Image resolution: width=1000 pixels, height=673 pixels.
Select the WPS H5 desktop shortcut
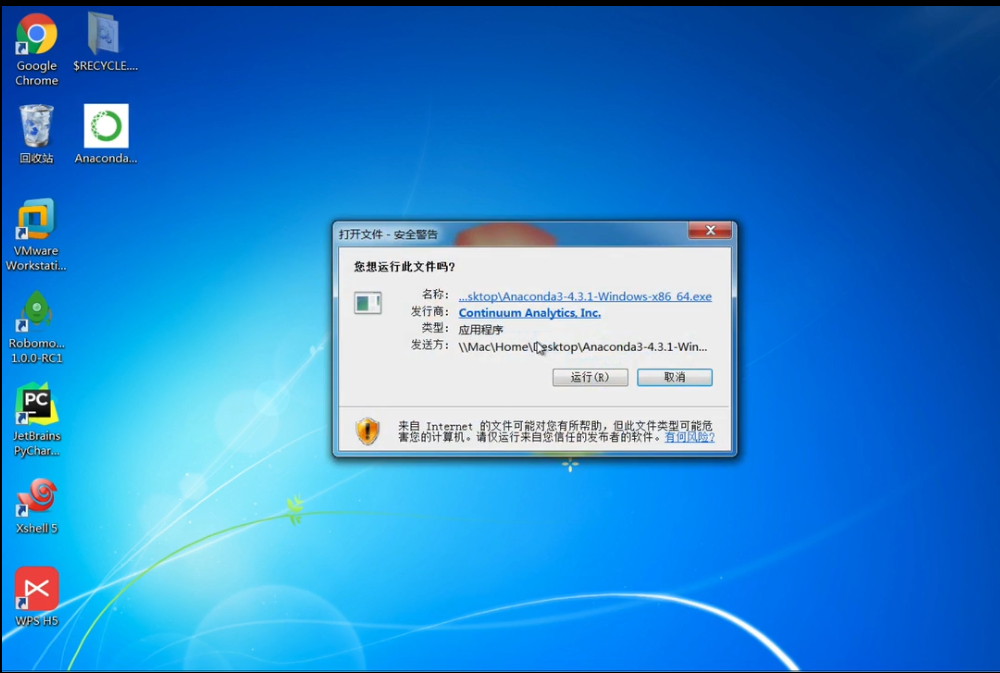(x=36, y=597)
